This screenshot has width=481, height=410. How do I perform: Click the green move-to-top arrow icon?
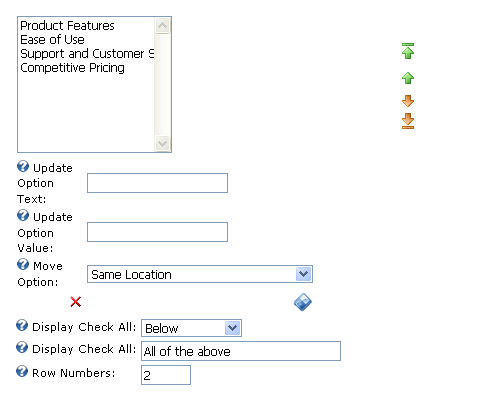[408, 51]
